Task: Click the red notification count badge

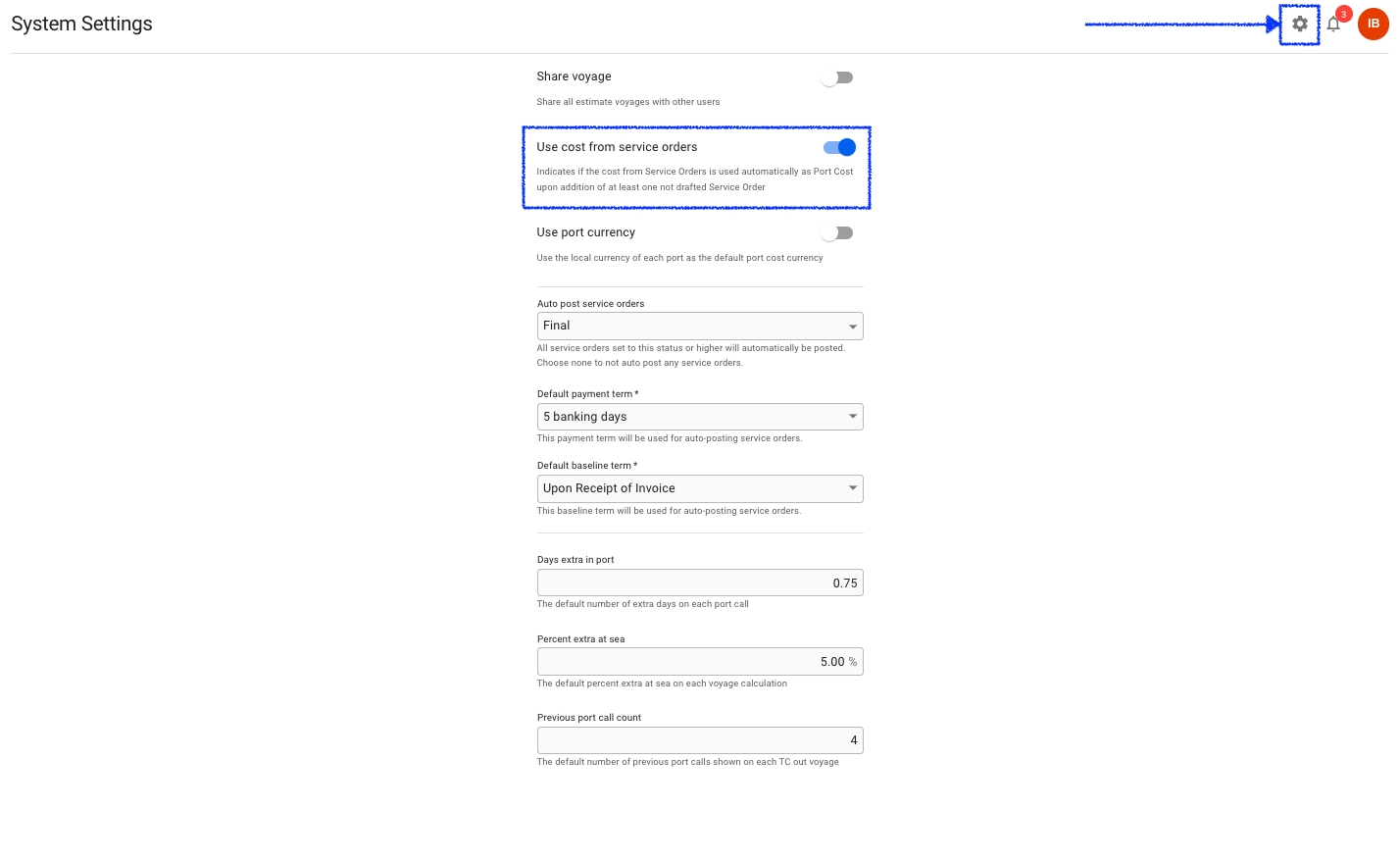Action: 1344,14
